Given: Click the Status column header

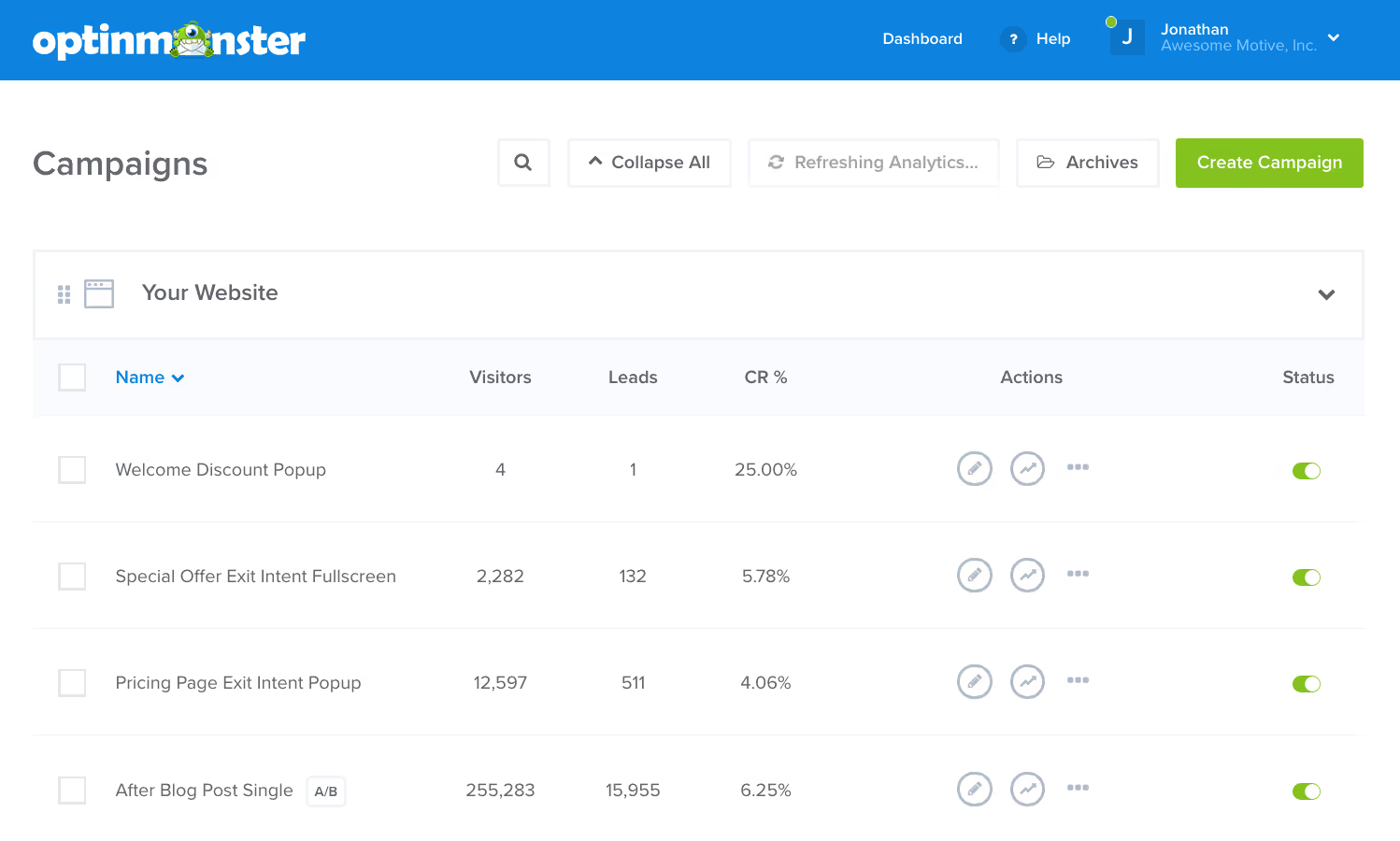Looking at the screenshot, I should [x=1308, y=378].
